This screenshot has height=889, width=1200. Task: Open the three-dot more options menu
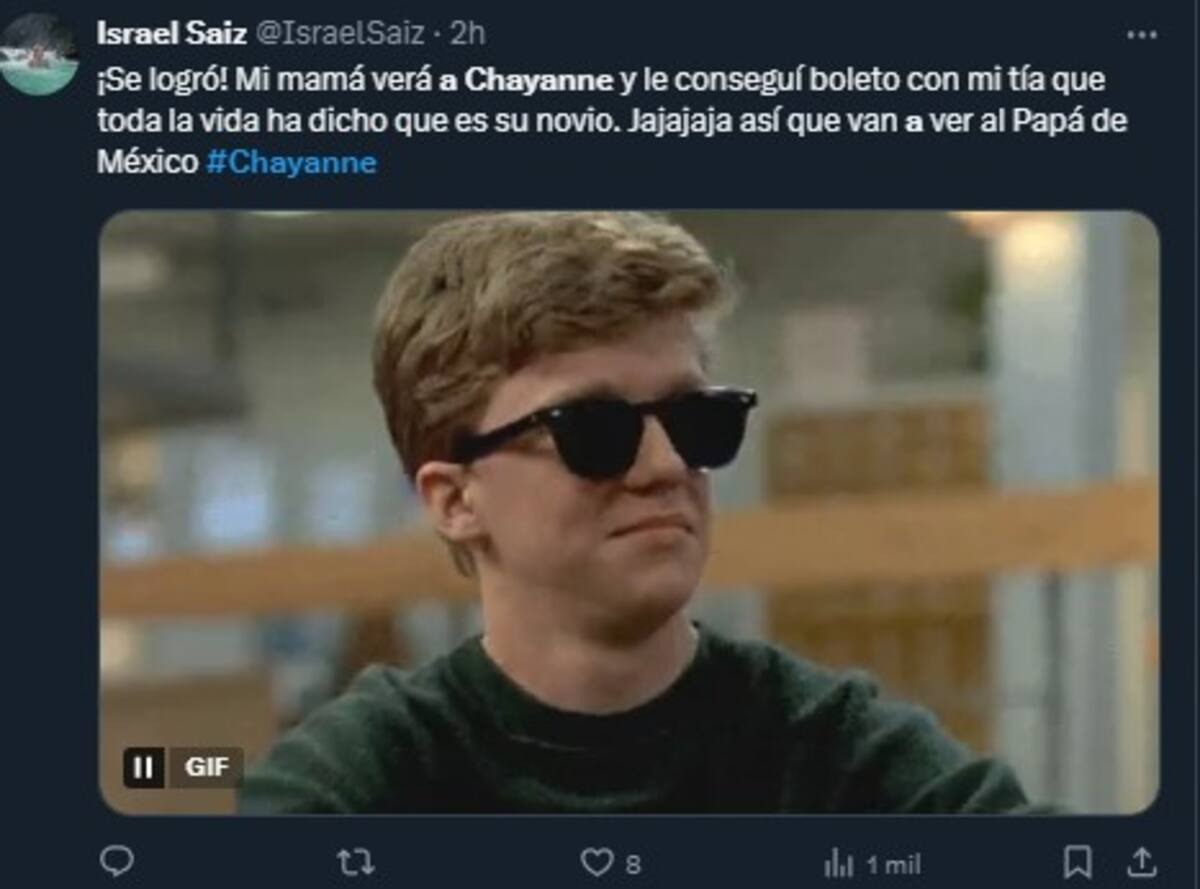pyautogui.click(x=1141, y=34)
